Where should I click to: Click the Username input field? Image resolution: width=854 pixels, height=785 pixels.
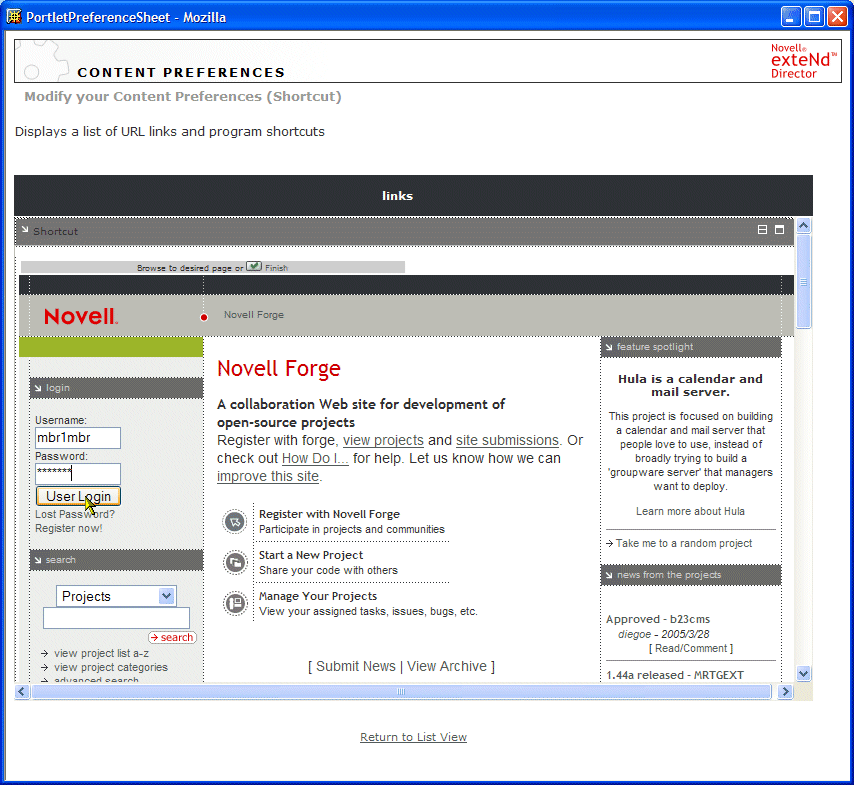[x=78, y=437]
